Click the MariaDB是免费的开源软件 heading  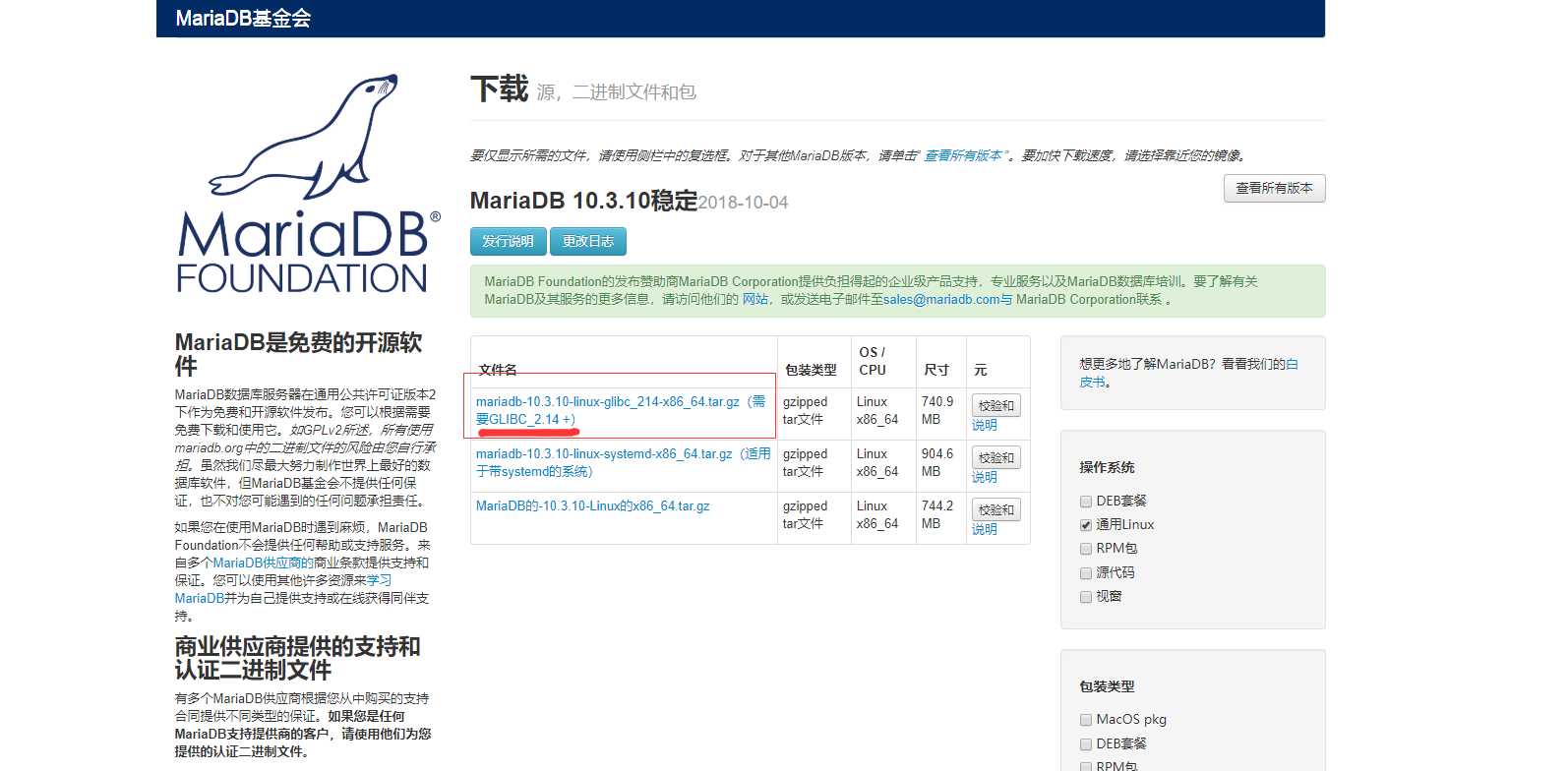tap(298, 354)
